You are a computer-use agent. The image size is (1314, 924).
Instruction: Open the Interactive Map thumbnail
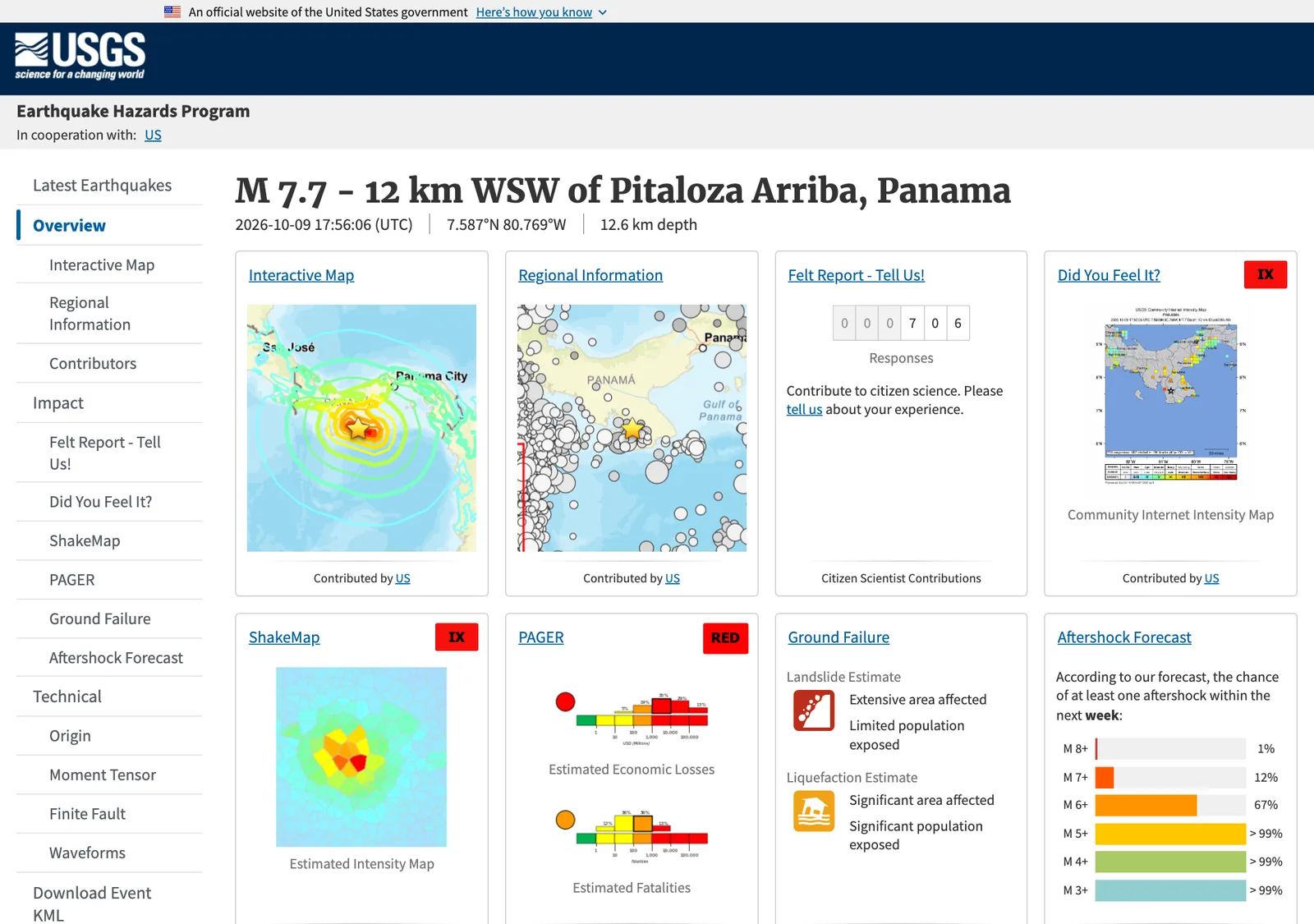361,428
